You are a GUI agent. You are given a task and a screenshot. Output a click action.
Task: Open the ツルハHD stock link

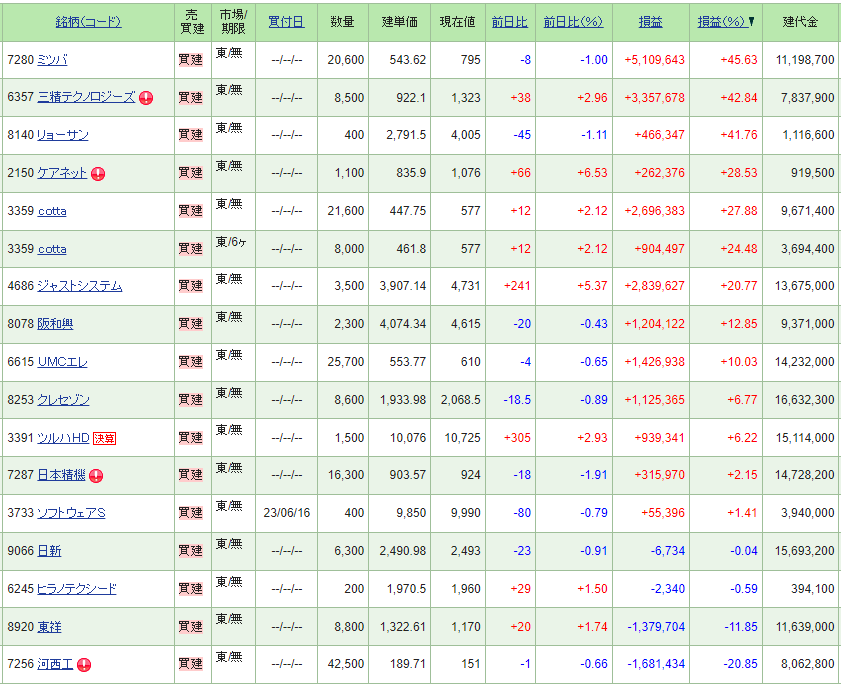click(x=63, y=438)
